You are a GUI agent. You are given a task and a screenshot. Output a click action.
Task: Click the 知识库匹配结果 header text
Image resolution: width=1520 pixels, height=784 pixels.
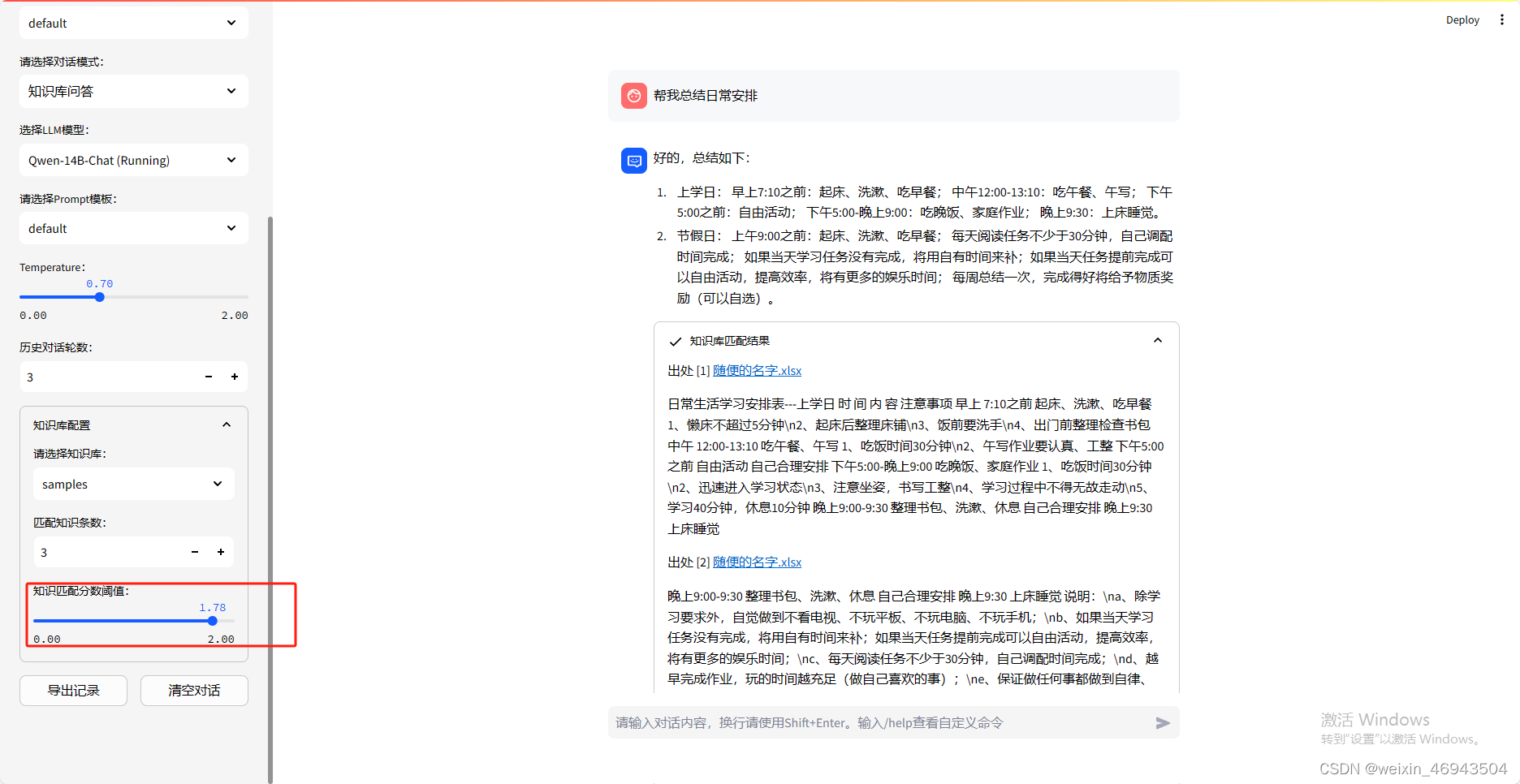730,341
